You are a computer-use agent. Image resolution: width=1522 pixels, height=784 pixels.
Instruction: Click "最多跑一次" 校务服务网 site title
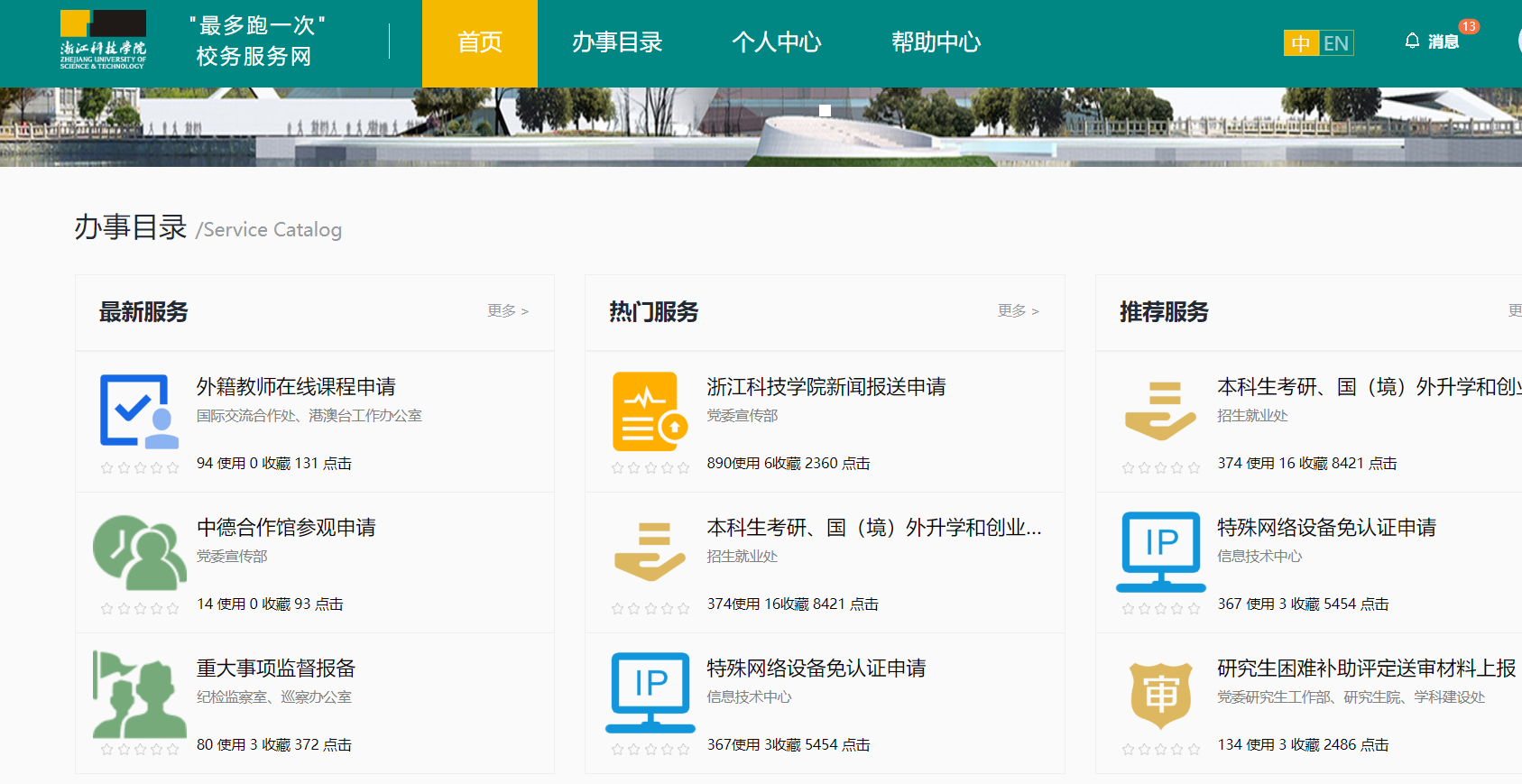coord(257,41)
